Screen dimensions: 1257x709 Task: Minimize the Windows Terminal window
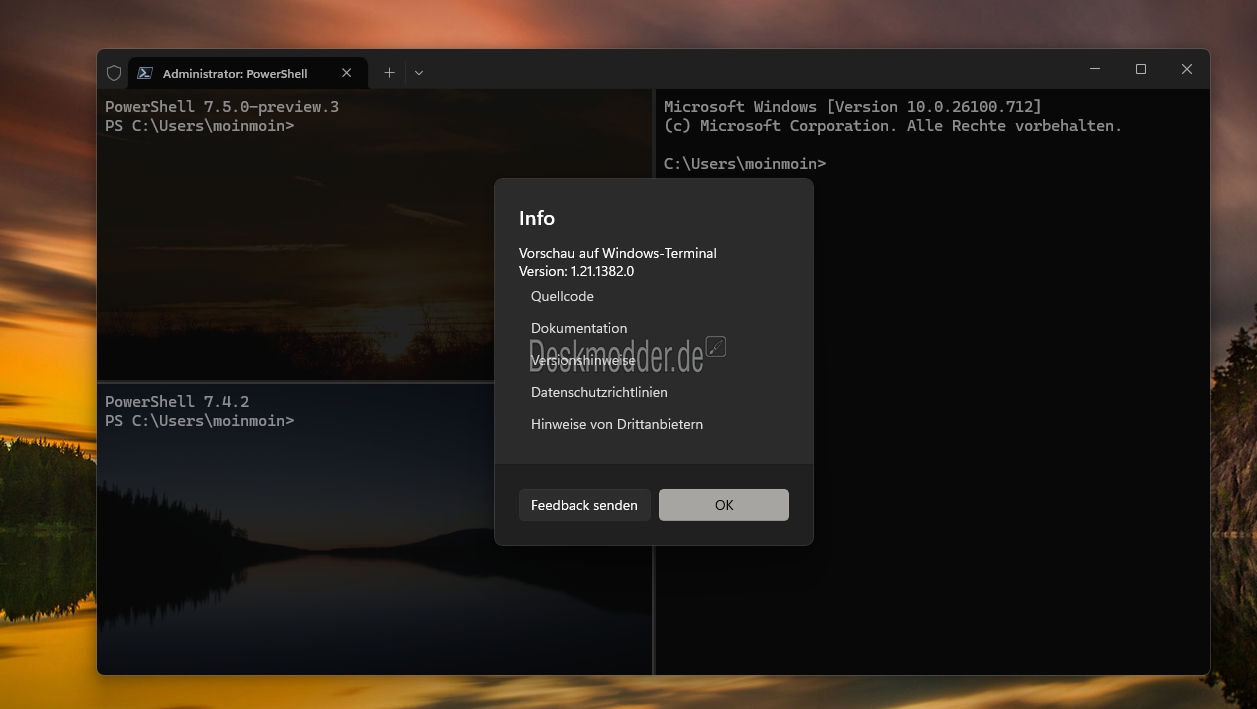pyautogui.click(x=1095, y=69)
